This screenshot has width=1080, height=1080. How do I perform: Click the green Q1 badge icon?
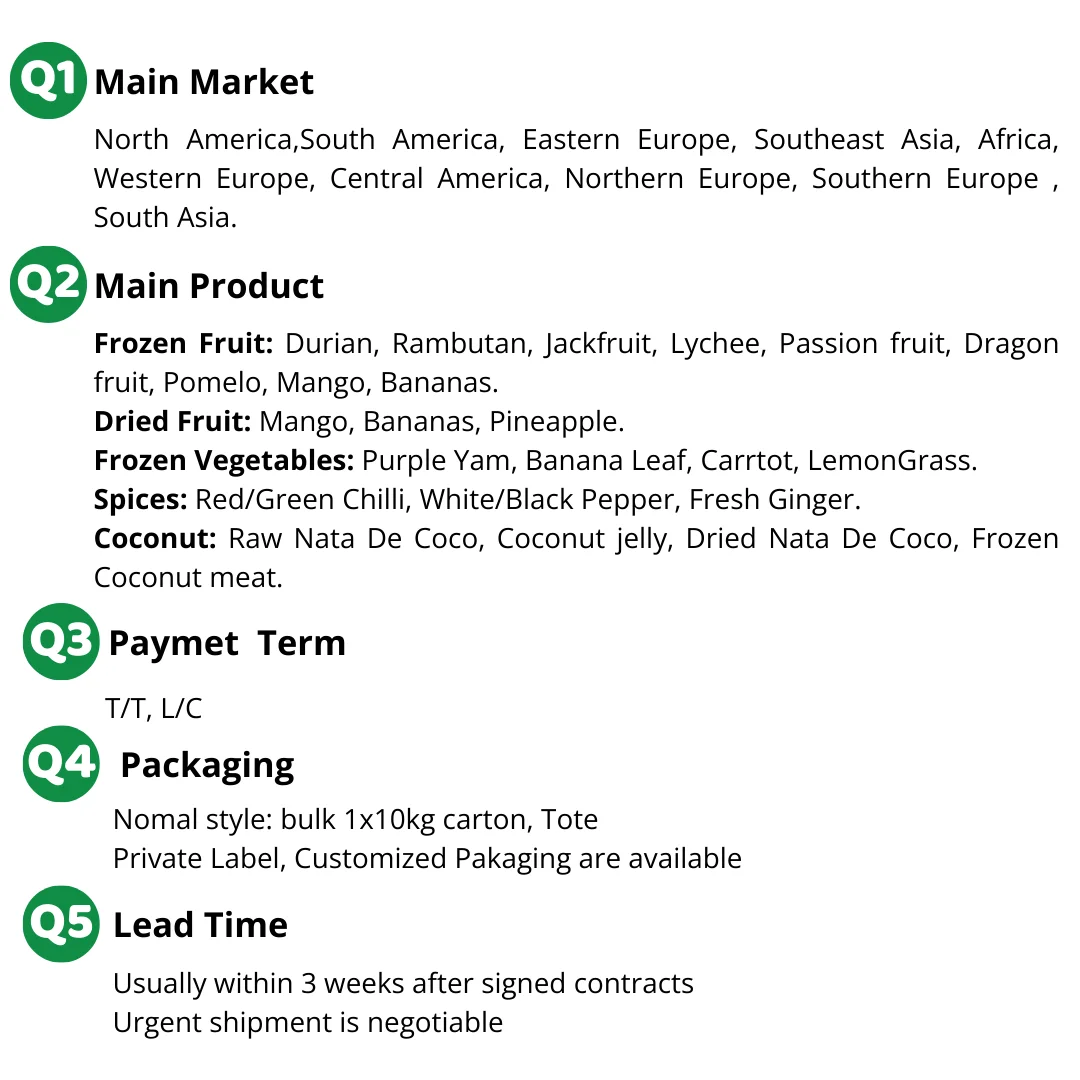pos(48,80)
